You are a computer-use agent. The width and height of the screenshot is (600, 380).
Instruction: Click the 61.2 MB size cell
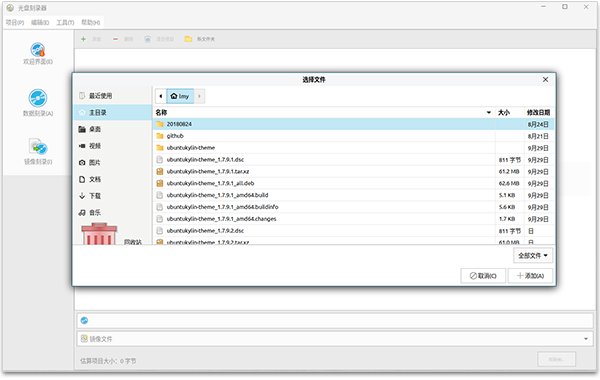509,172
